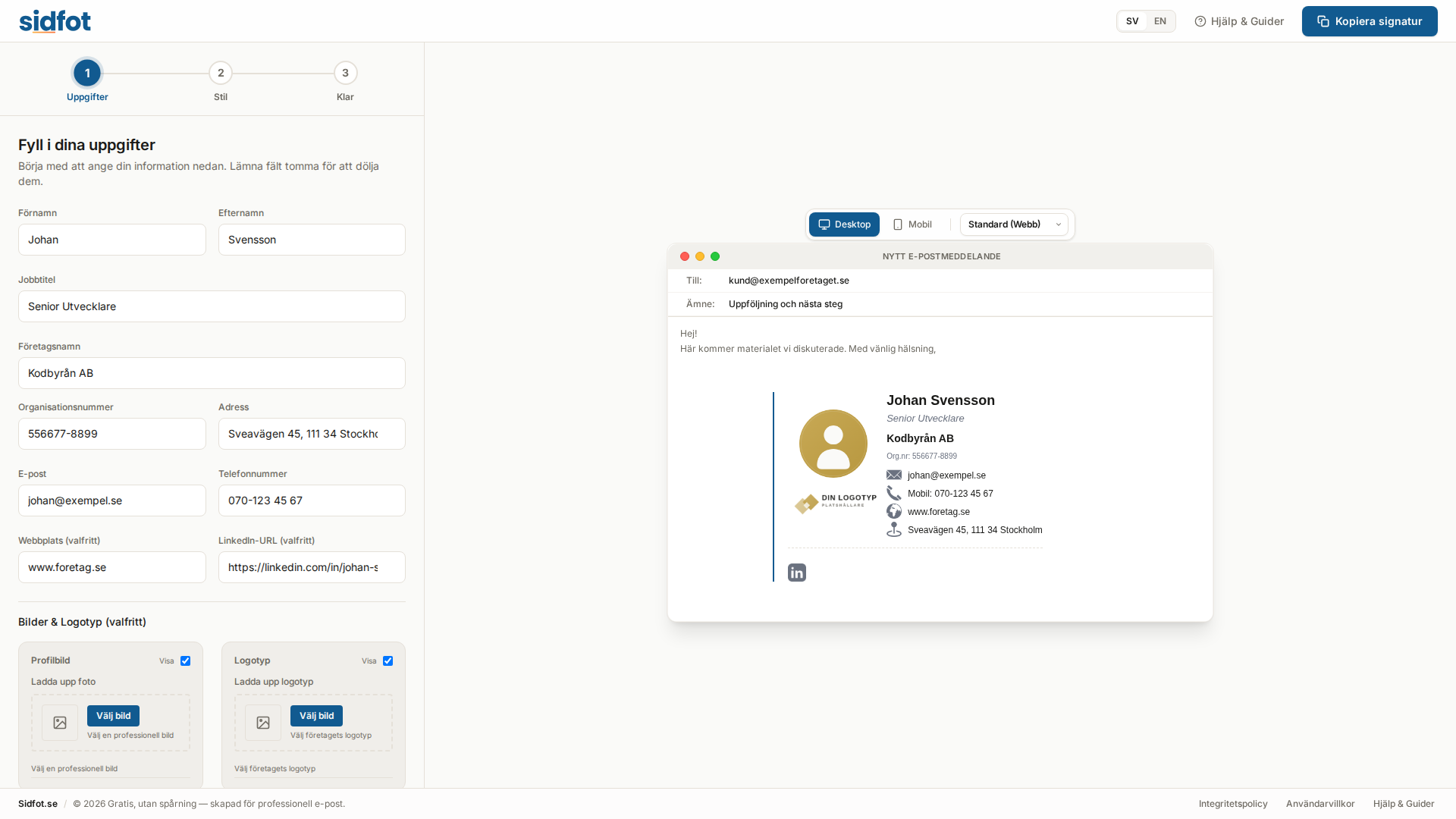Click the image placeholder icon under Profilbild

click(x=60, y=723)
